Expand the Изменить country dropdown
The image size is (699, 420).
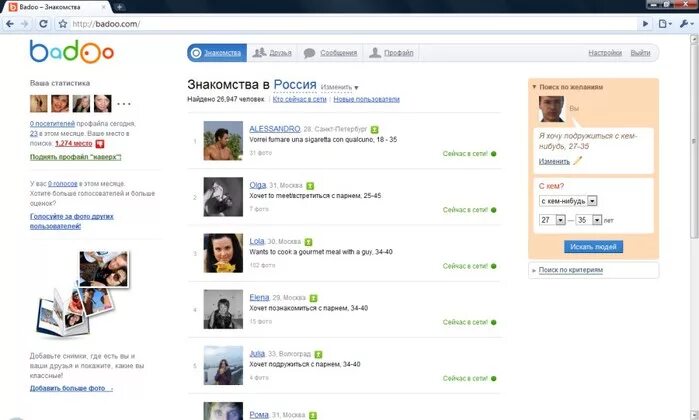tap(340, 87)
